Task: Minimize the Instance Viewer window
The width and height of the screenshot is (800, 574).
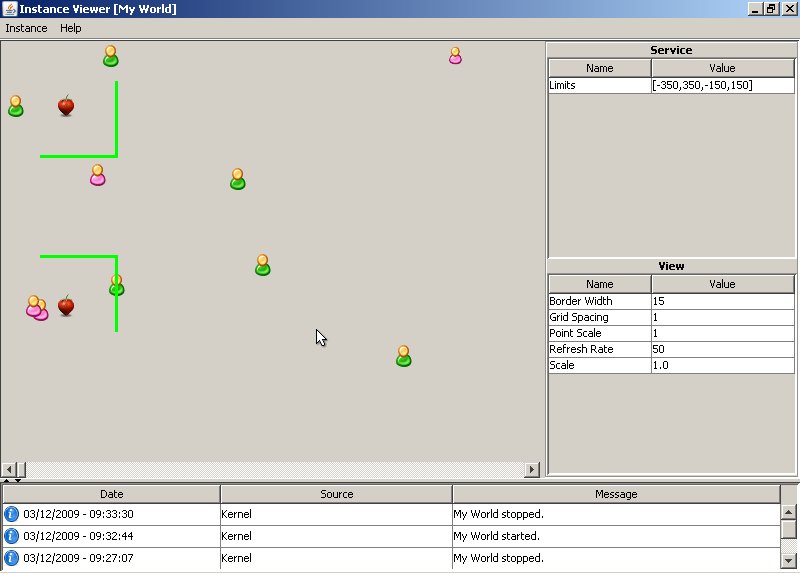Action: point(755,9)
